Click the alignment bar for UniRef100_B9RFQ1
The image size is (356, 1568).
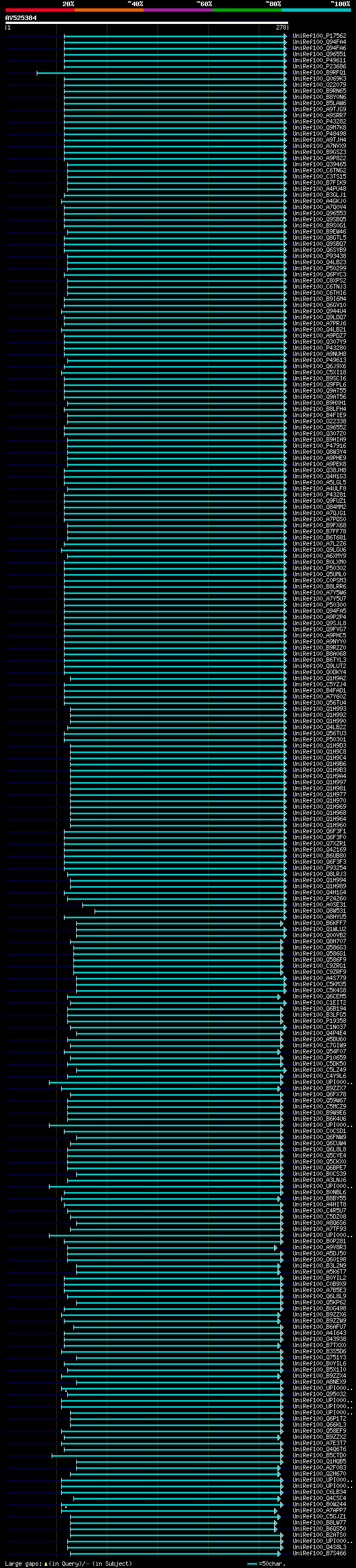[161, 72]
